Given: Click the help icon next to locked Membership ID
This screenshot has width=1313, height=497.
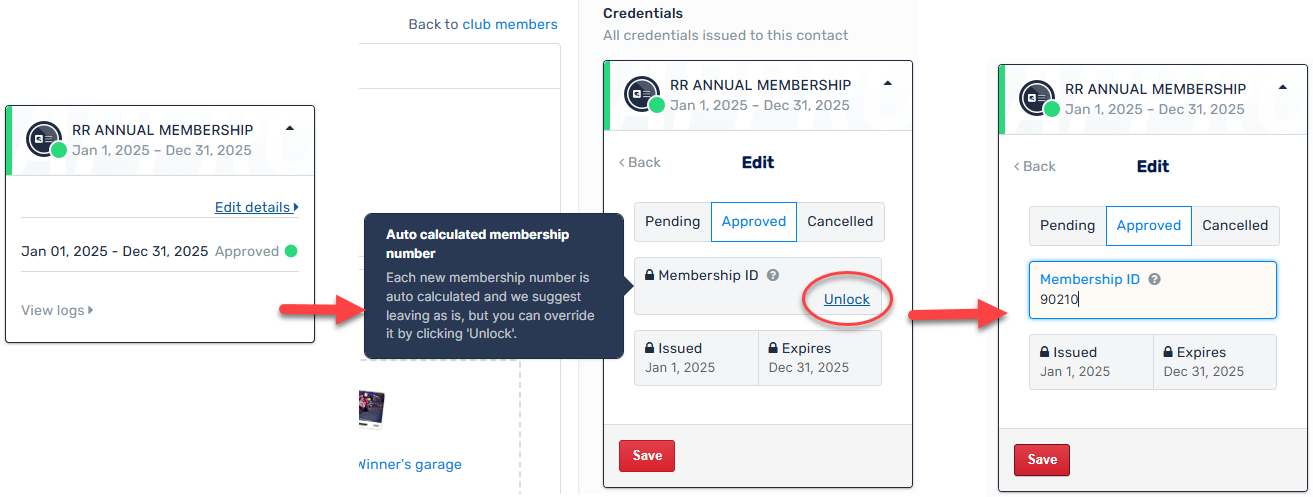Looking at the screenshot, I should tap(773, 275).
